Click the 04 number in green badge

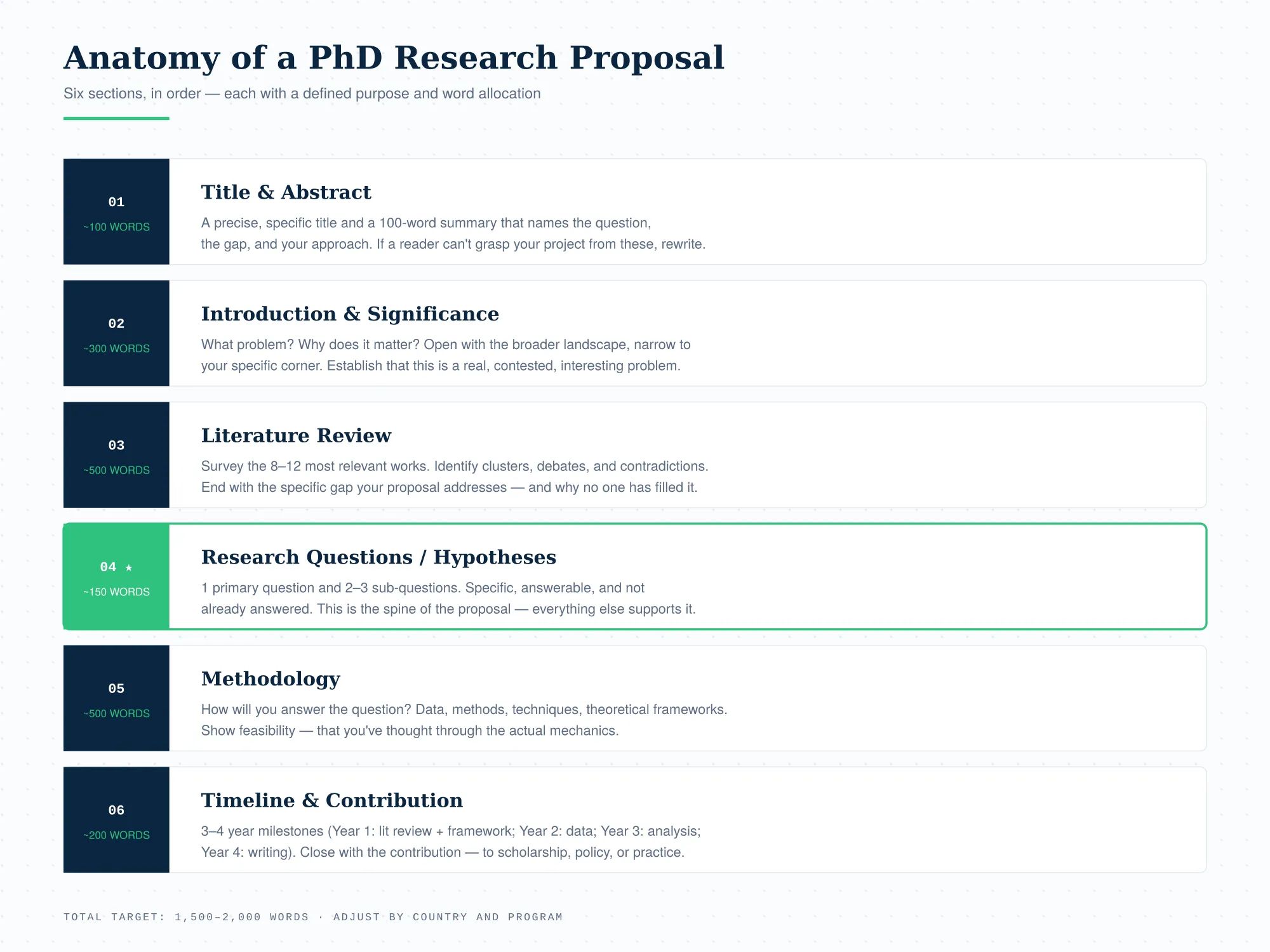pyautogui.click(x=109, y=567)
